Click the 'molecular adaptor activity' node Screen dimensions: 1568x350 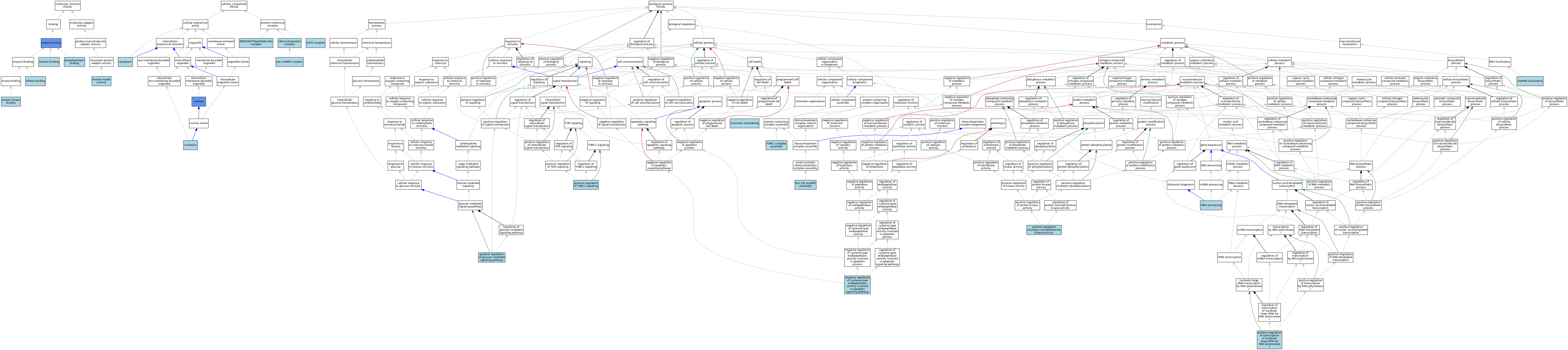(x=82, y=24)
